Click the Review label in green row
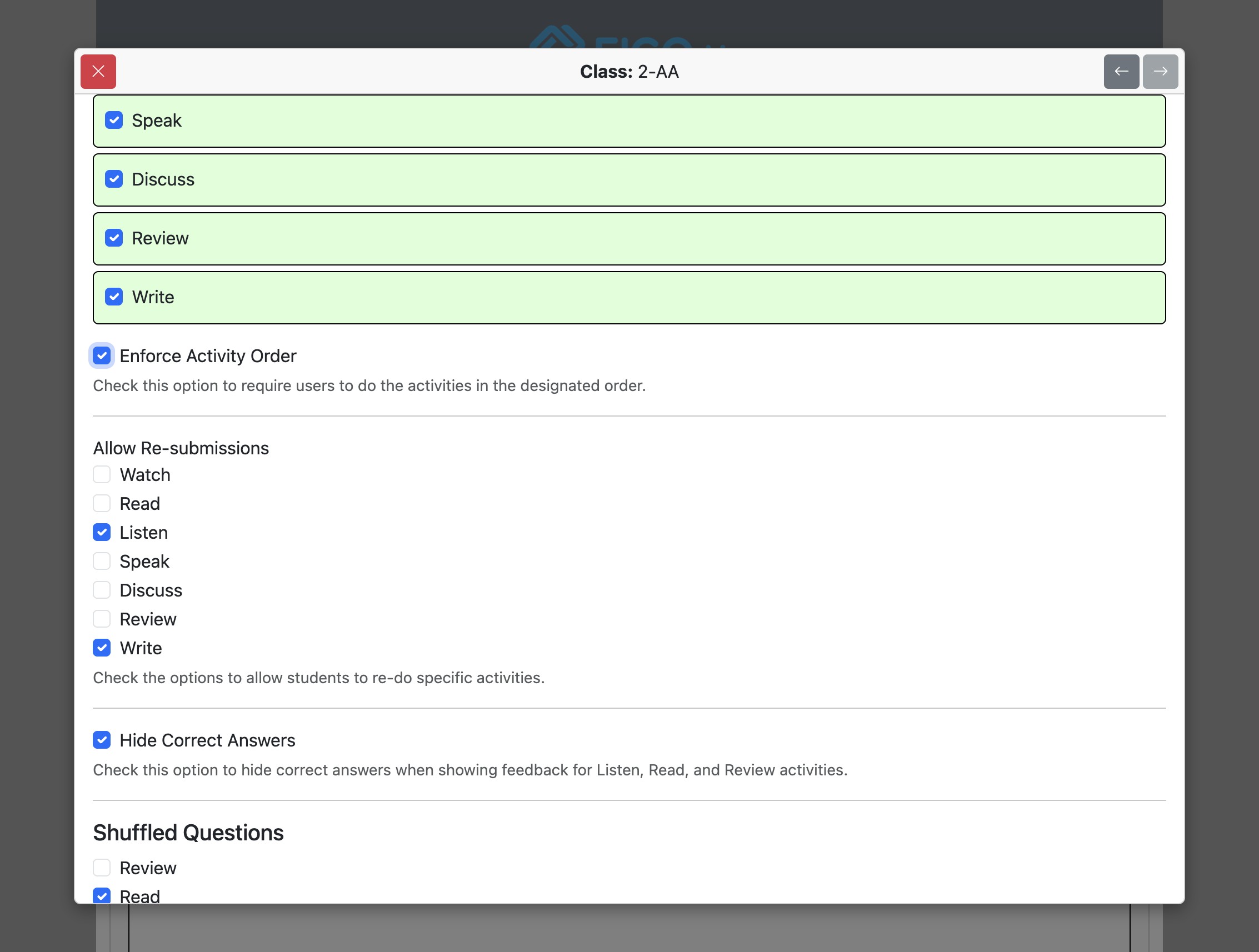Screen dimensions: 1259x952 tap(160, 238)
